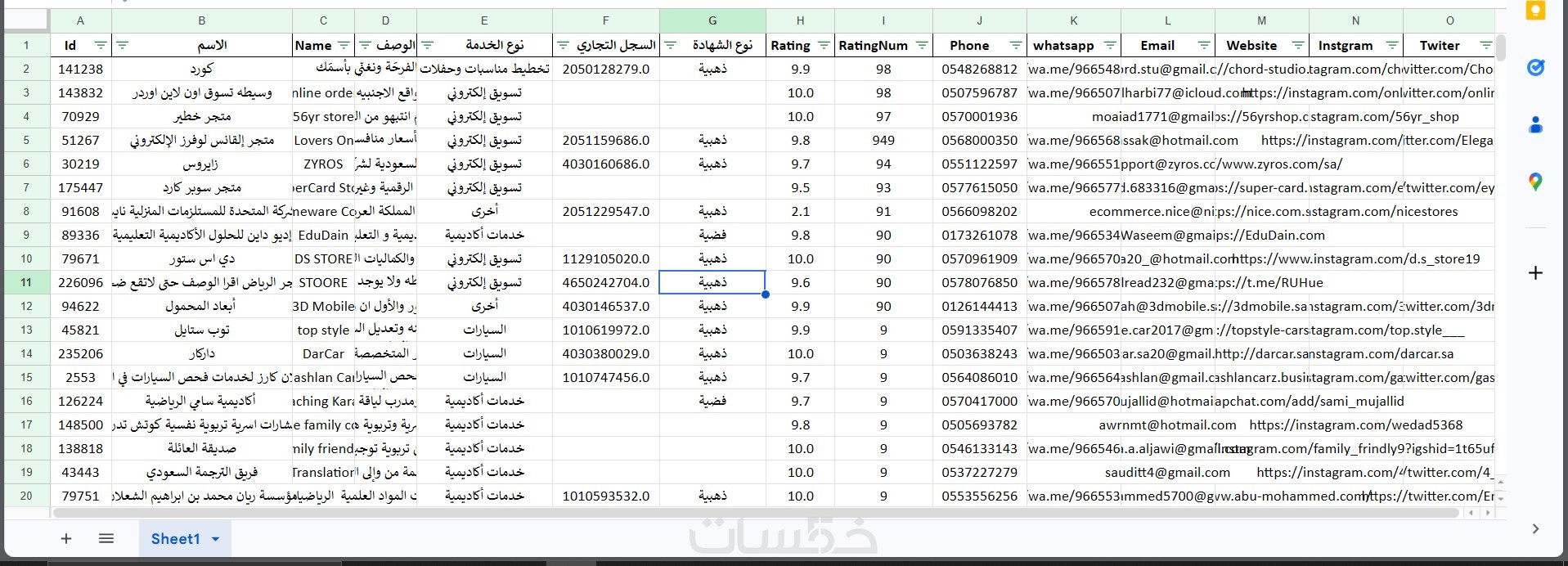
Task: Click the name cell داركار
Action: coord(201,353)
